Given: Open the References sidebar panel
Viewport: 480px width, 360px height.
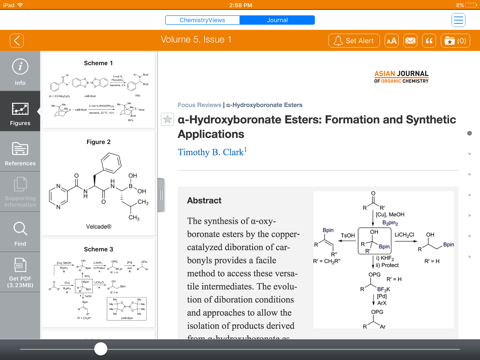Looking at the screenshot, I should point(20,151).
